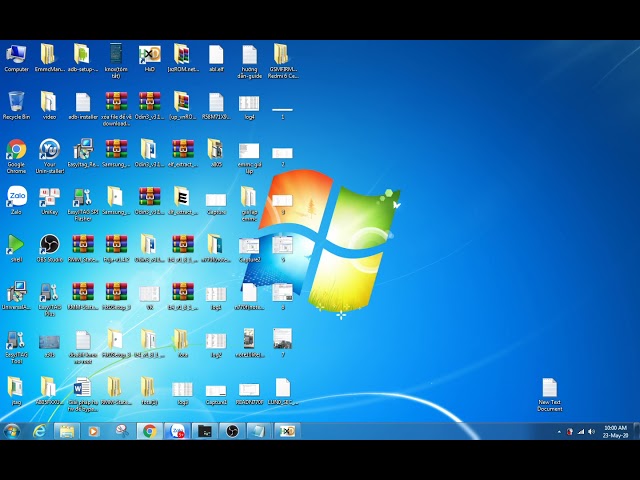This screenshot has width=640, height=480.
Task: Select the Zalo desktop shortcut
Action: coord(16,200)
